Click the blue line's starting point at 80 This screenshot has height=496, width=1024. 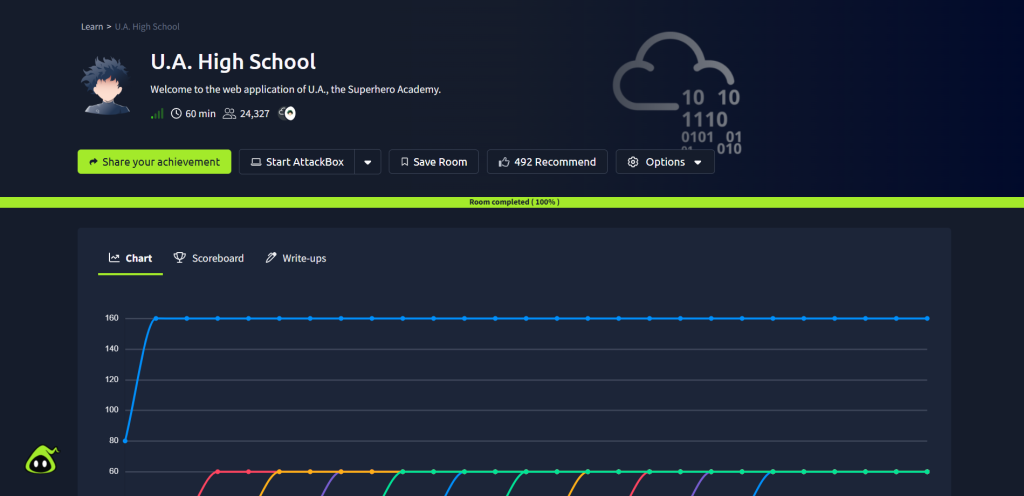point(125,441)
